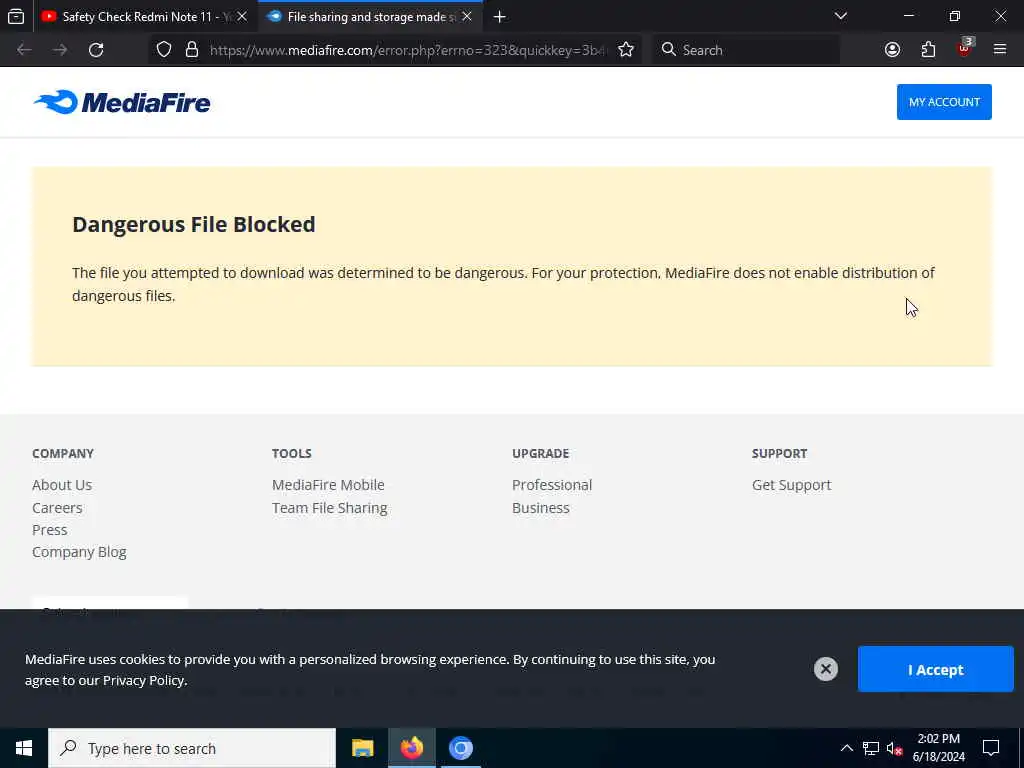Open File Explorer from taskbar

pos(362,748)
